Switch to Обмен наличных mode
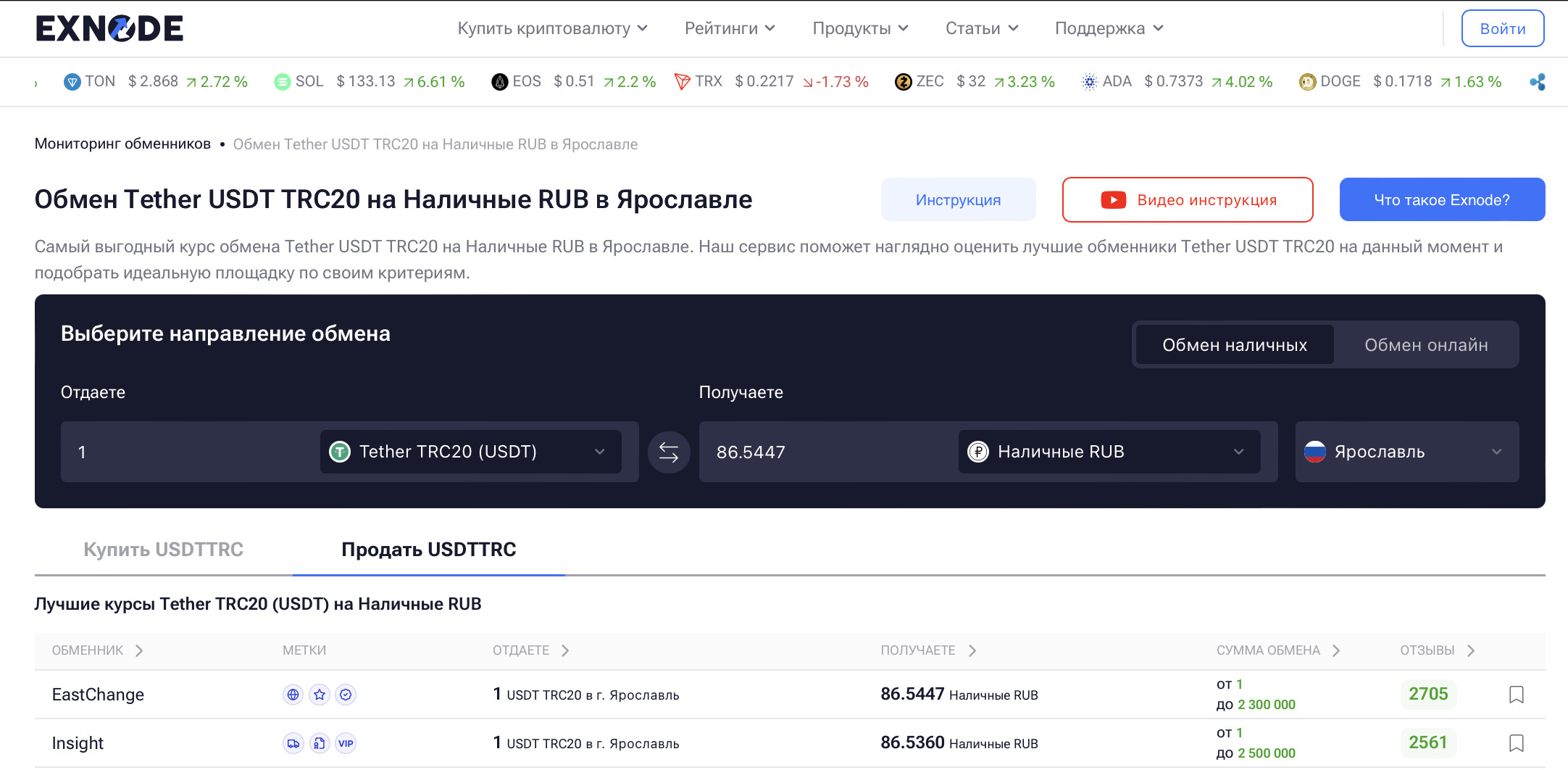Image resolution: width=1568 pixels, height=770 pixels. click(x=1235, y=344)
